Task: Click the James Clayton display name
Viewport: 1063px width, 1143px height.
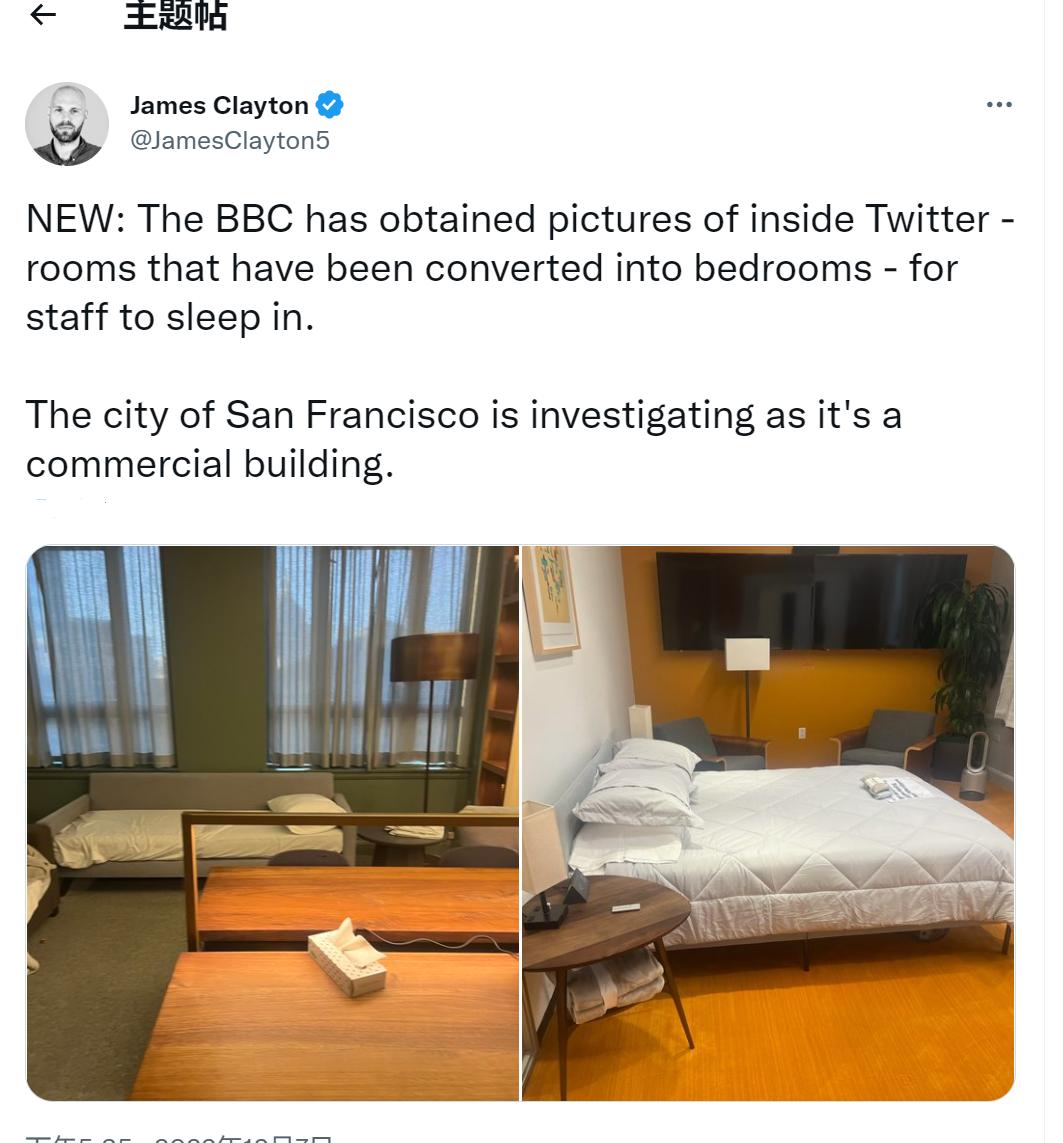Action: [x=219, y=106]
